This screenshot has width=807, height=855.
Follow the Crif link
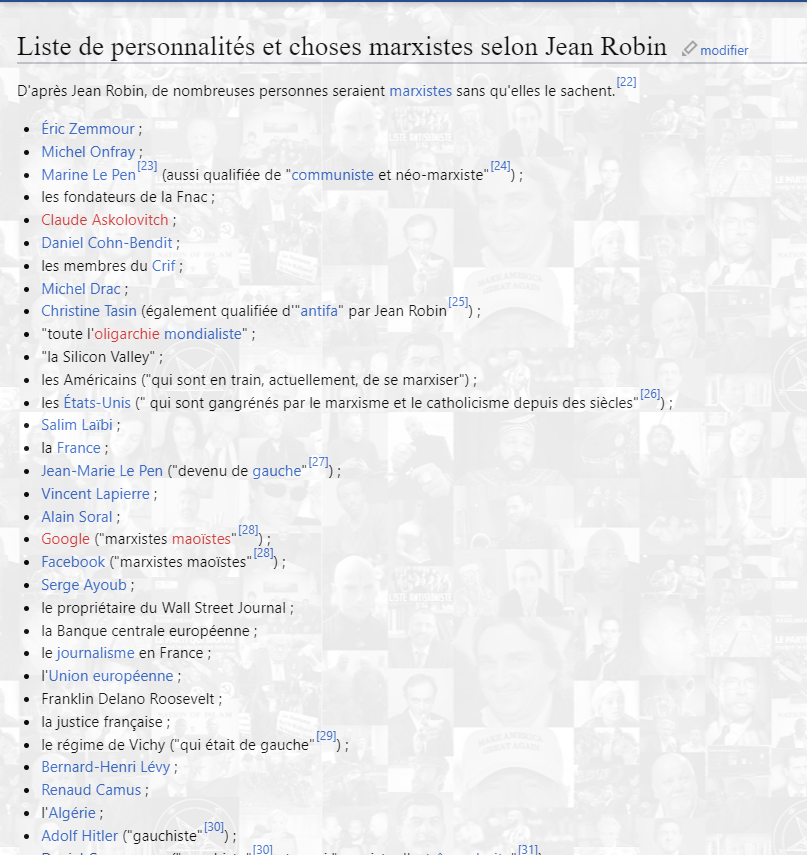tap(164, 266)
